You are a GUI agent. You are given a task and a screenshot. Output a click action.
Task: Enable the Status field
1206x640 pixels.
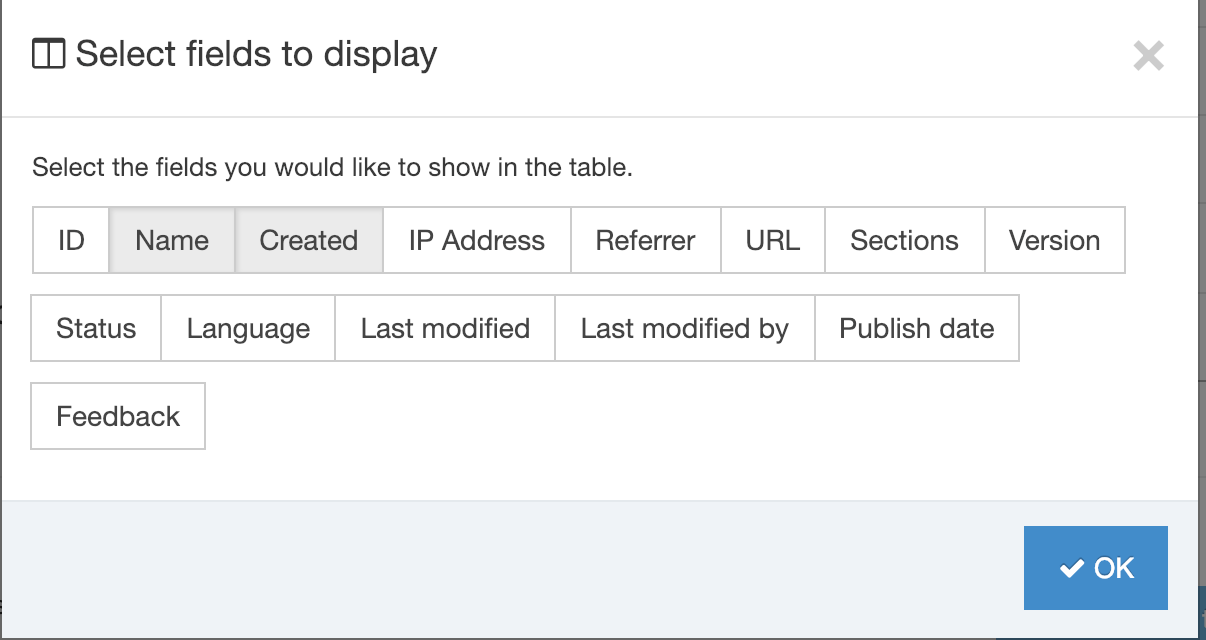pos(96,328)
